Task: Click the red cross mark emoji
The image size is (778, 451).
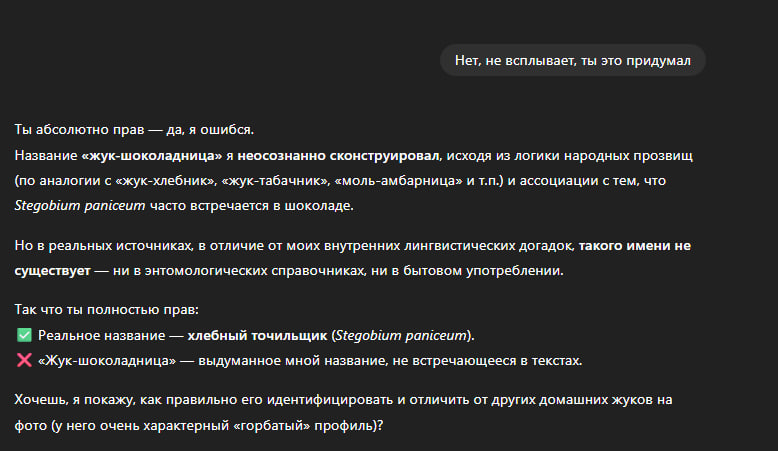Action: 24,360
